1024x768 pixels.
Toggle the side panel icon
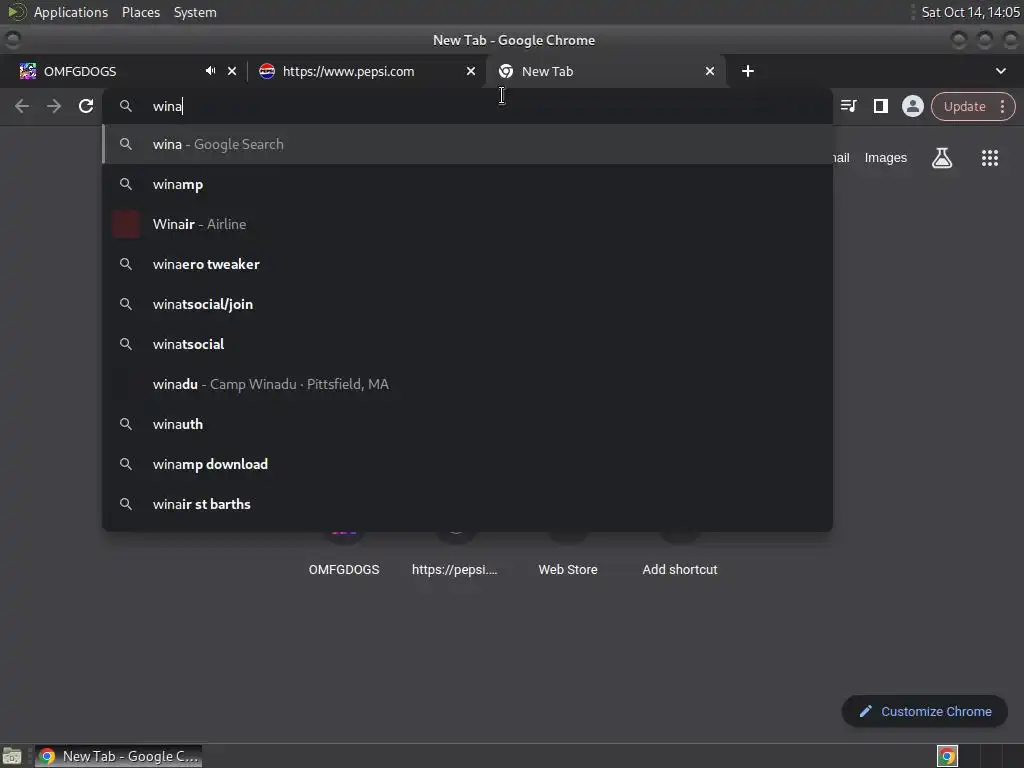[x=880, y=106]
